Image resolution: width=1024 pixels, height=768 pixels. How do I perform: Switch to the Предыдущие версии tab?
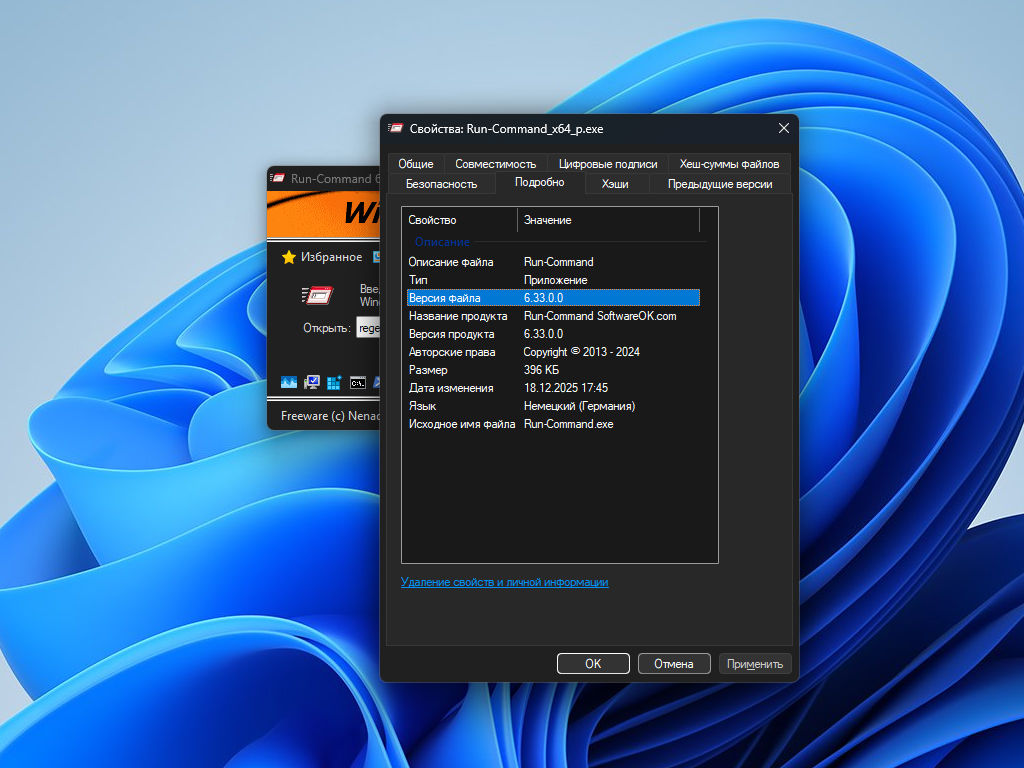[x=720, y=184]
